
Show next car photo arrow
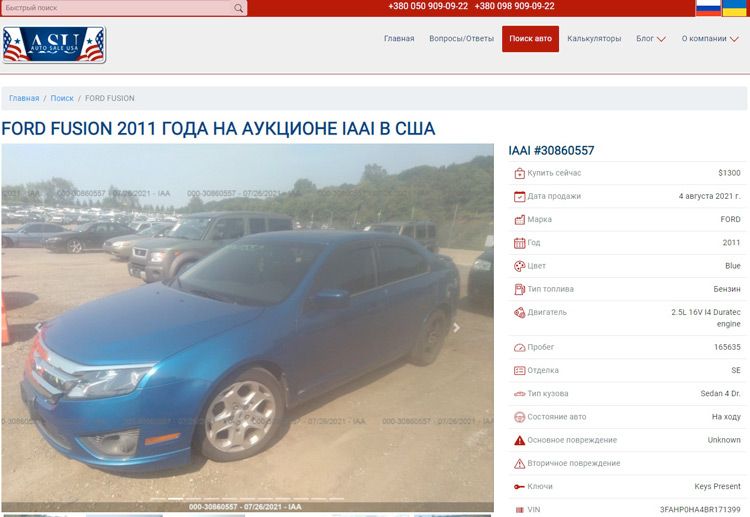pyautogui.click(x=456, y=328)
